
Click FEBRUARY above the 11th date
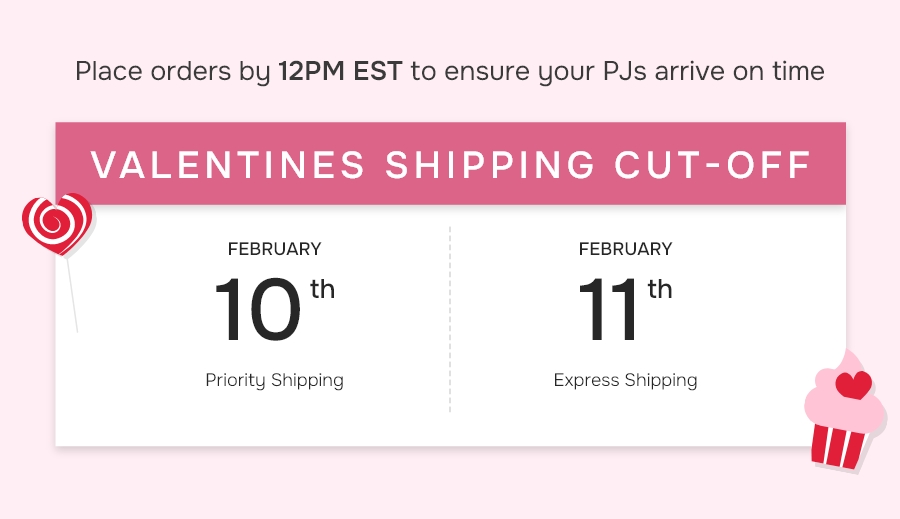tap(626, 249)
